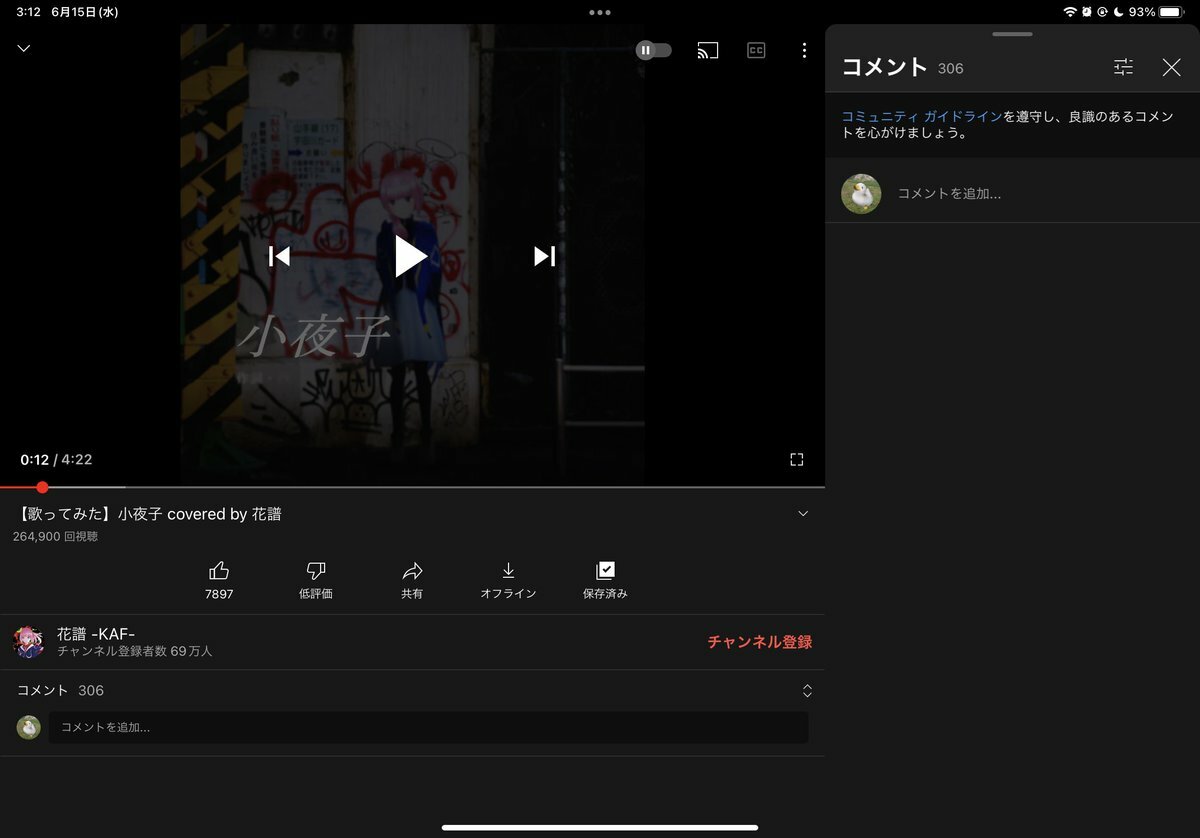
Task: Tap the video title 小夜子 covered by 花譜
Action: (149, 514)
